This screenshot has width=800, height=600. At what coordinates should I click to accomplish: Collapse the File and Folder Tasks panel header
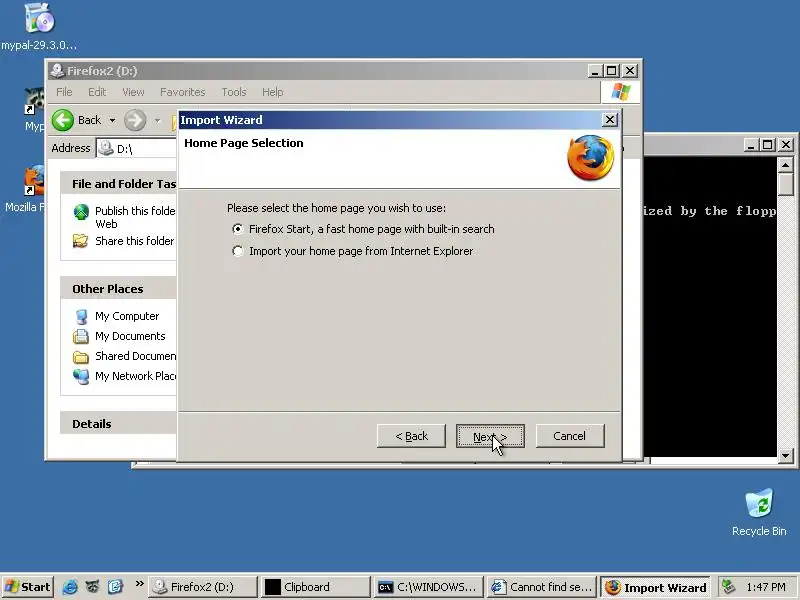(118, 184)
